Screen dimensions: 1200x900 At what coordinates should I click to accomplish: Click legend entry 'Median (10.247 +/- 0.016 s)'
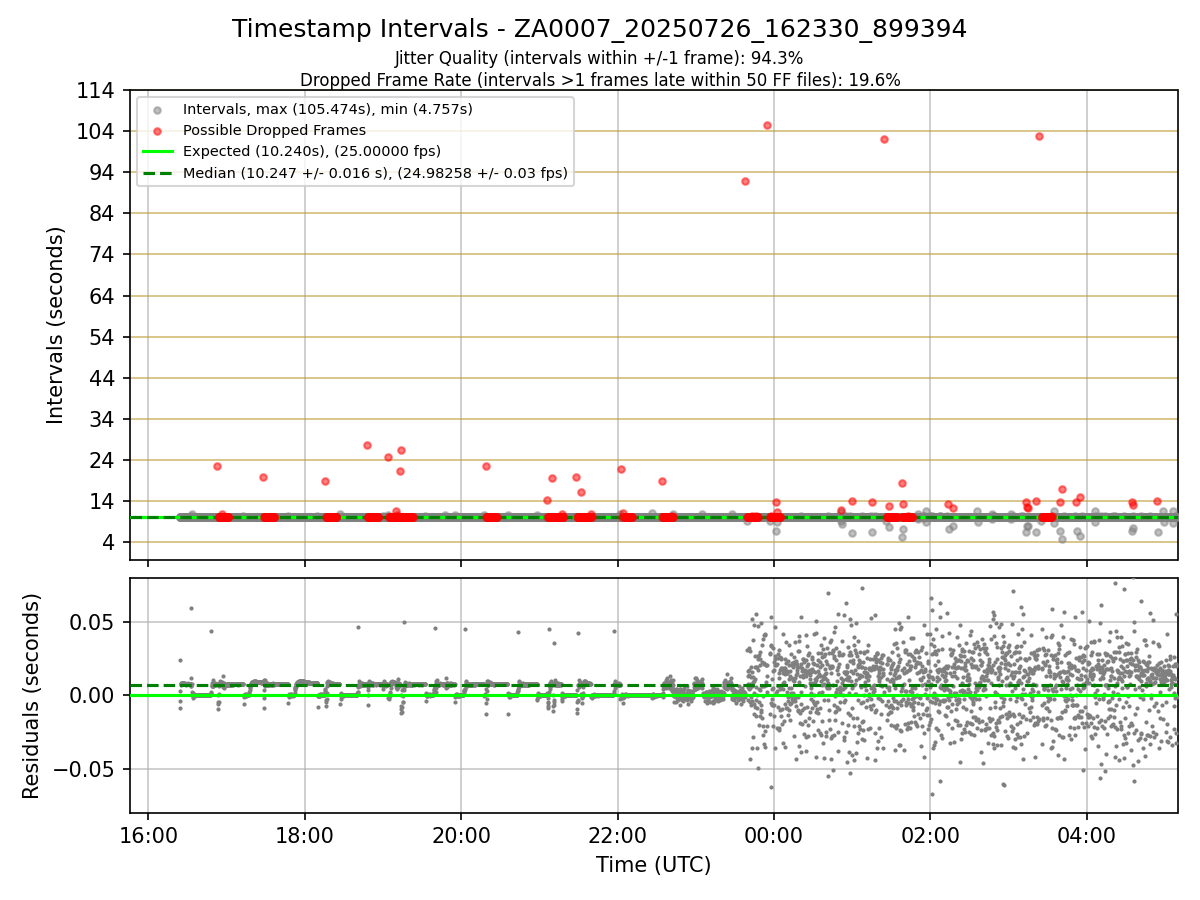[x=375, y=173]
